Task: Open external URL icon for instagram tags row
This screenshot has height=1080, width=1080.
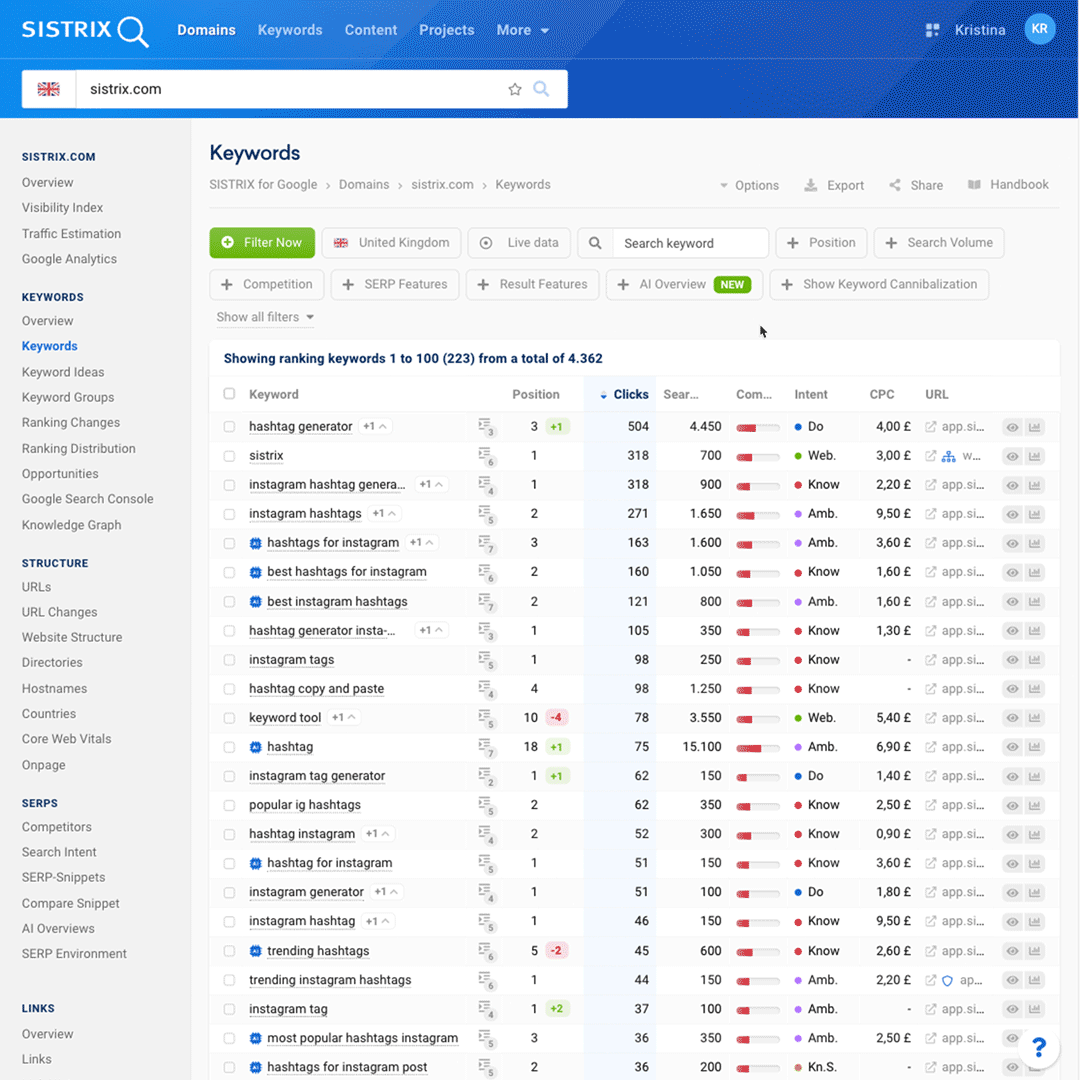Action: [x=931, y=660]
